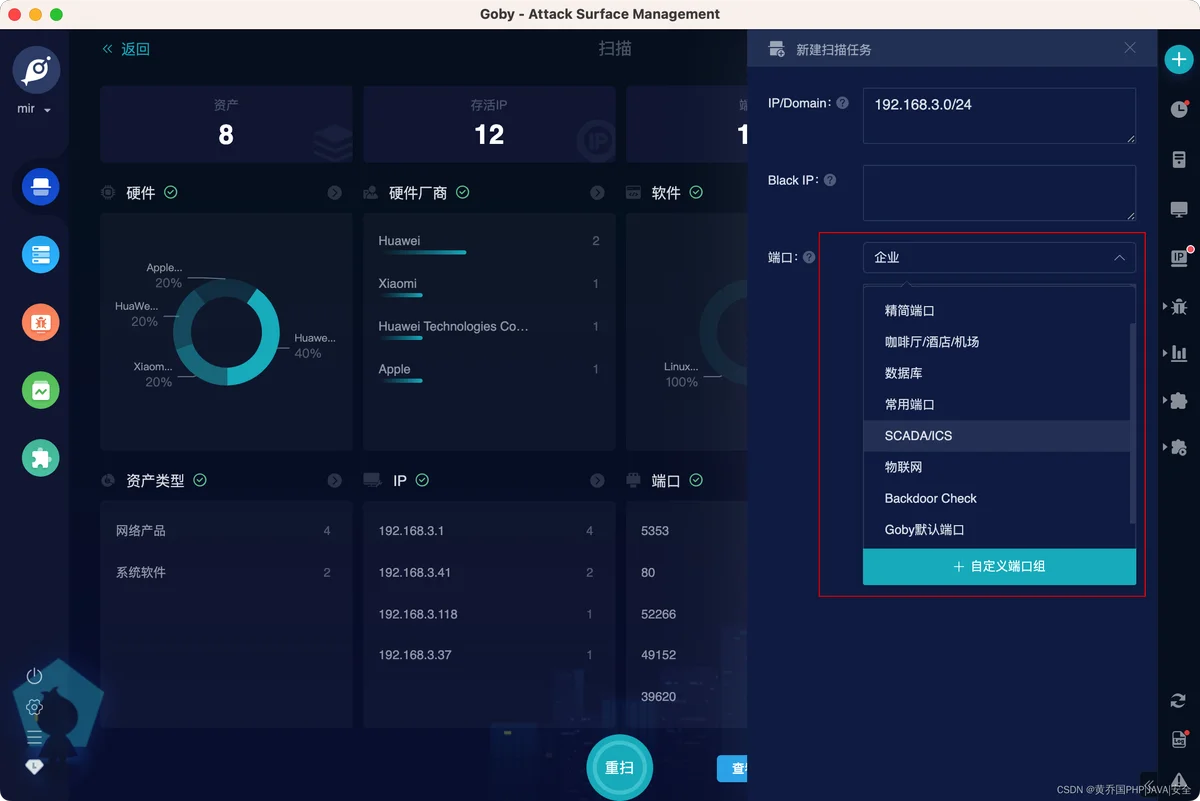This screenshot has width=1200, height=801.
Task: Open task history clock icon in right sidebar
Action: [1179, 110]
